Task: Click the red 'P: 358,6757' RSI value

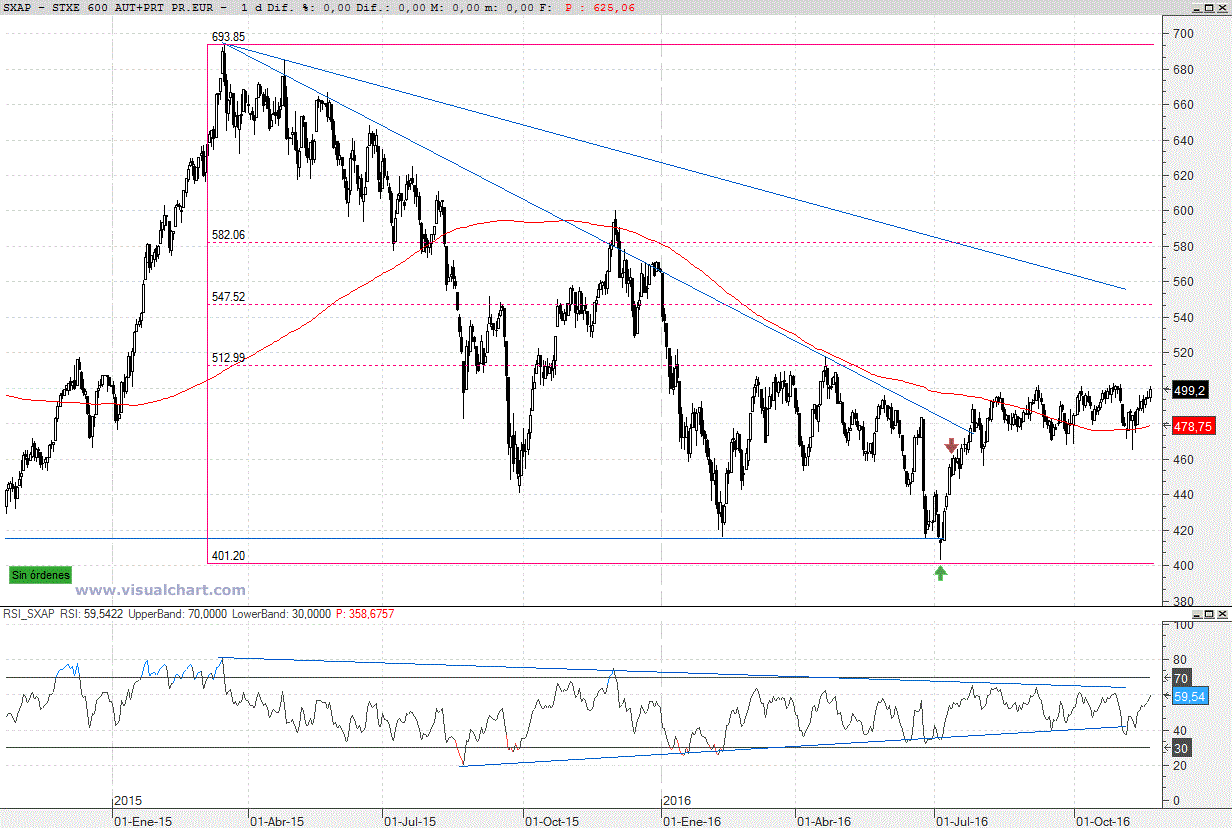Action: coord(363,614)
